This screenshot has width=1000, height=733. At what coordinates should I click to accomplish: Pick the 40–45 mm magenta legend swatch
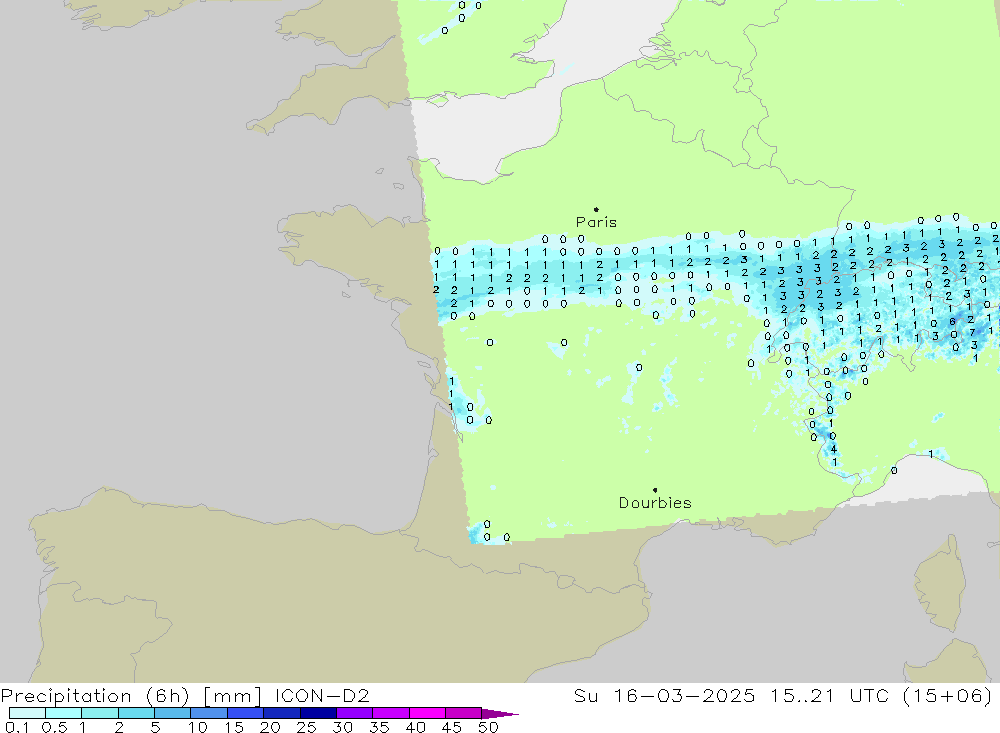(427, 713)
